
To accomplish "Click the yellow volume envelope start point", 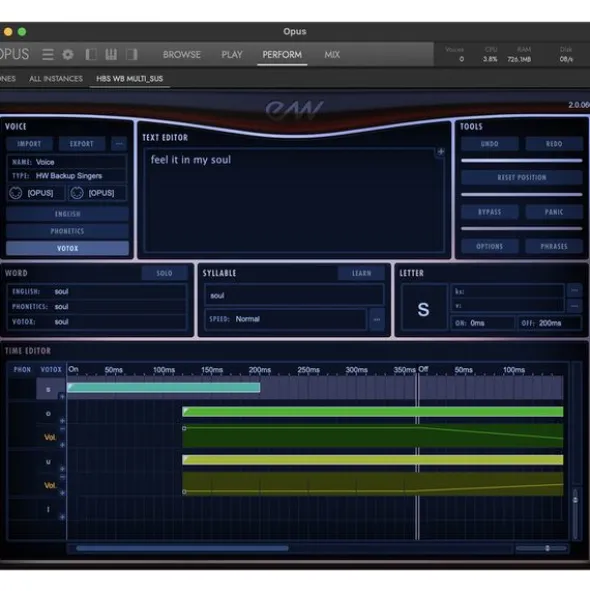I will pos(184,491).
